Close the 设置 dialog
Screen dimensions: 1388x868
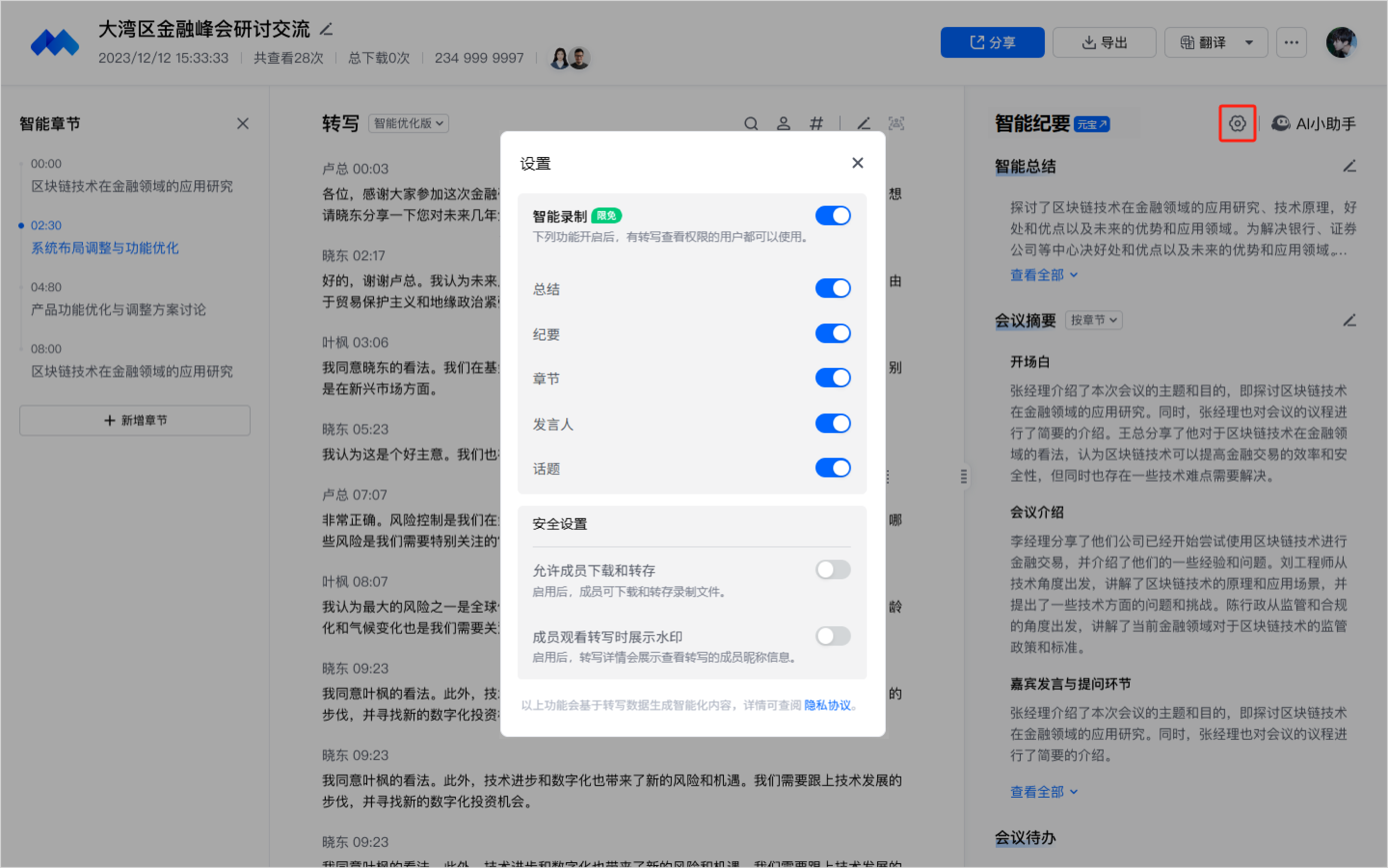click(857, 163)
